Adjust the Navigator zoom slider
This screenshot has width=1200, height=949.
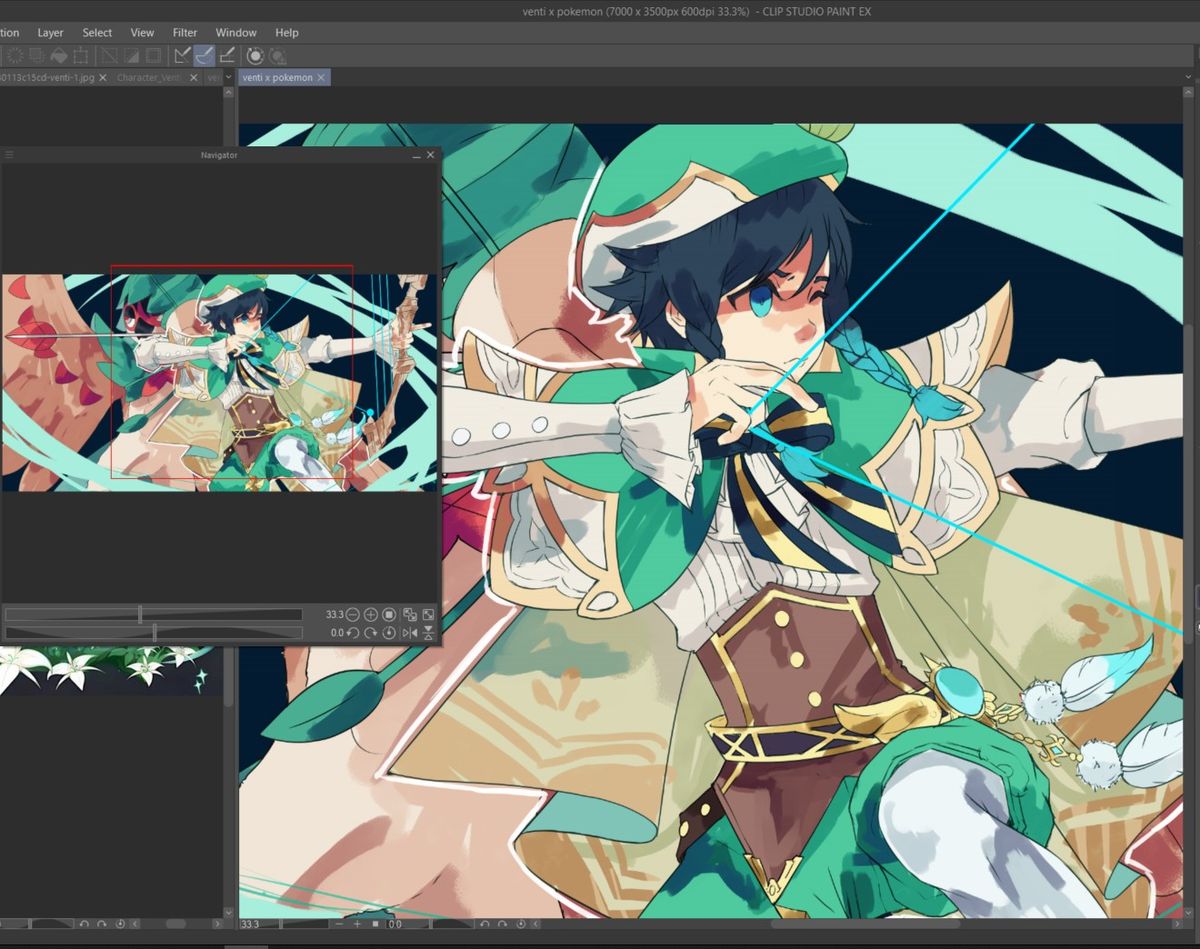(152, 614)
